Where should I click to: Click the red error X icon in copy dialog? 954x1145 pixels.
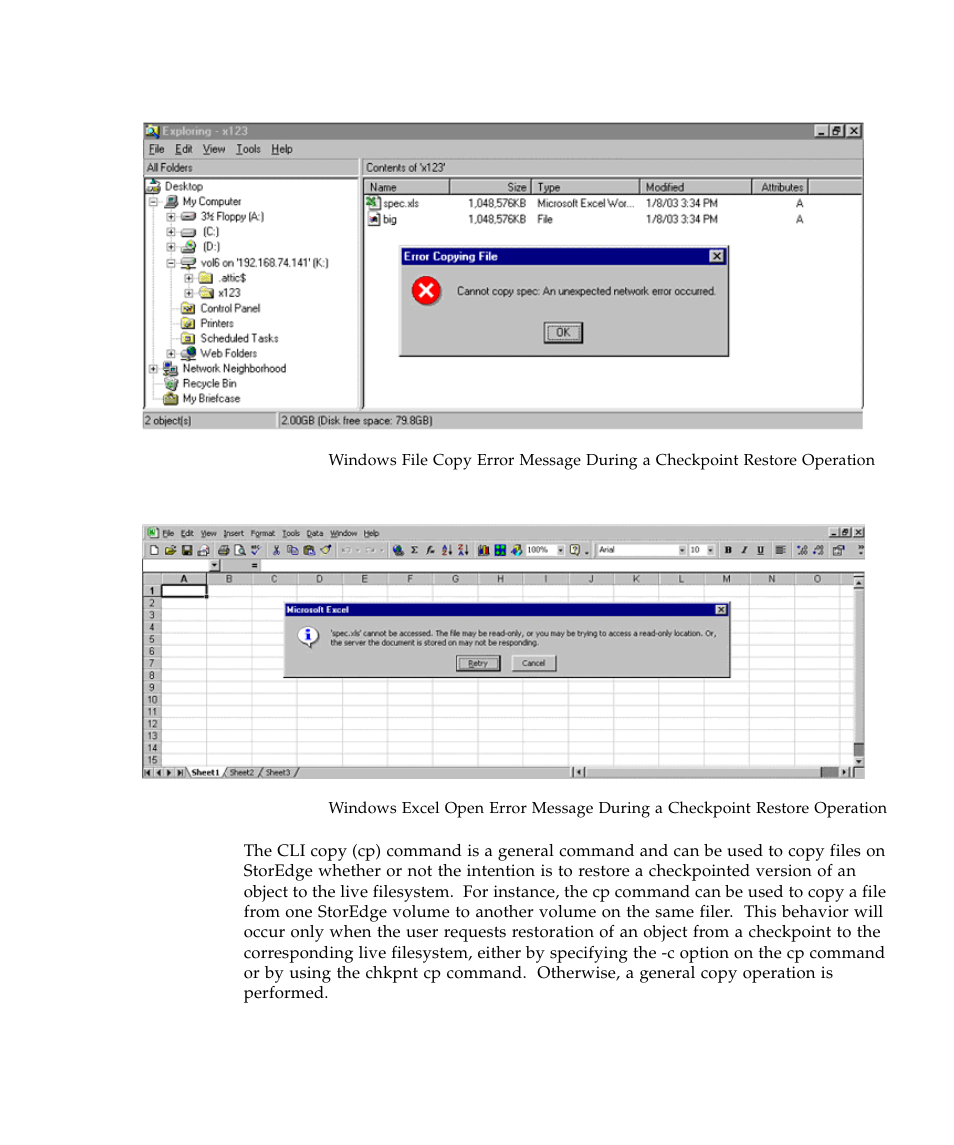click(426, 291)
